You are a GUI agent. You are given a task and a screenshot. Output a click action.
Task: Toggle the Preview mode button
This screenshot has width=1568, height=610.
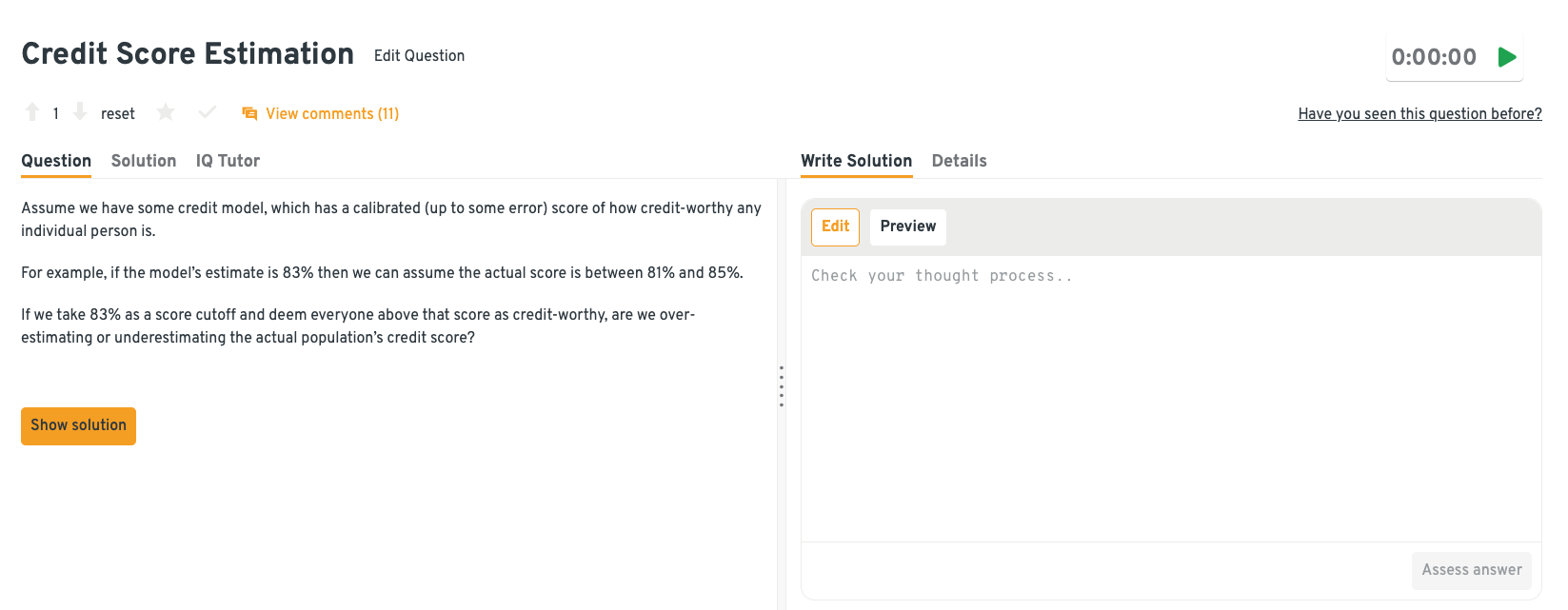tap(907, 226)
